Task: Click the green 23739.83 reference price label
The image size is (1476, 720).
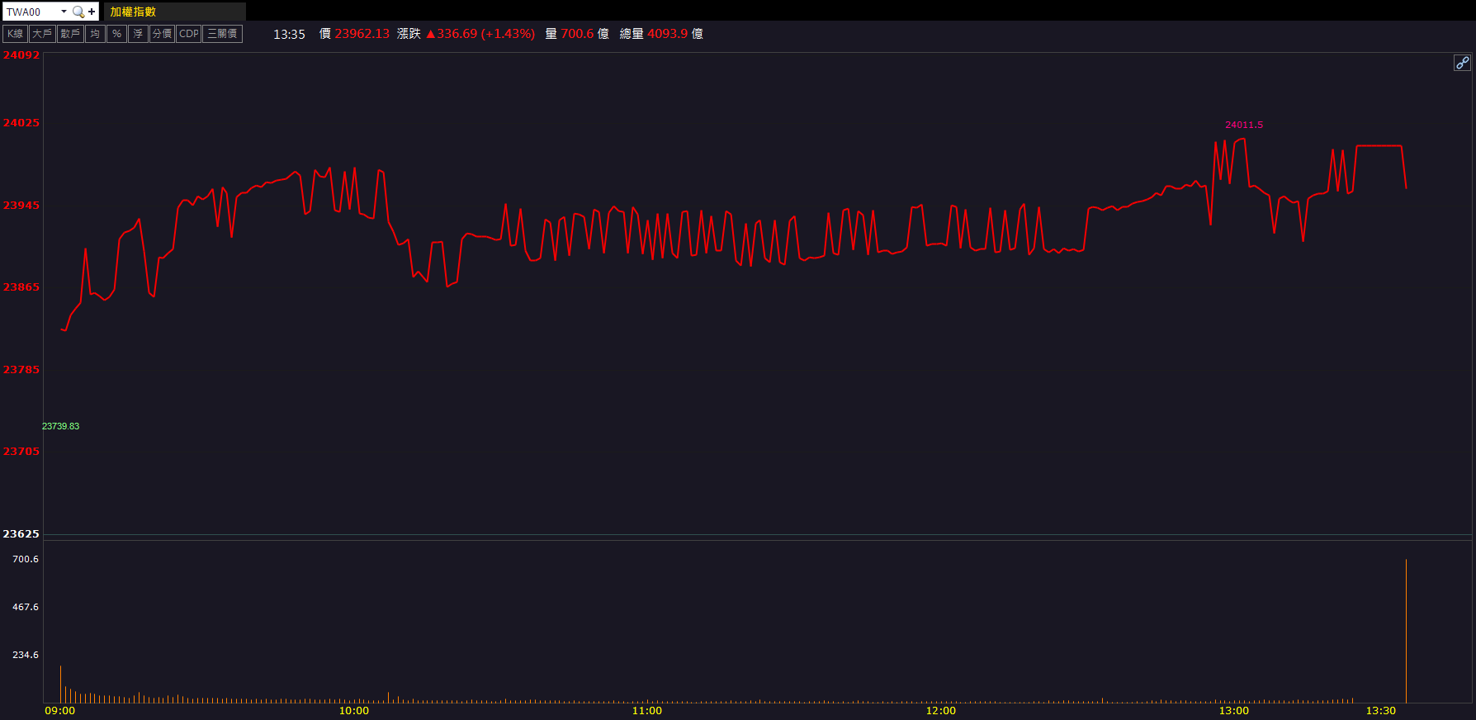Action: tap(61, 426)
